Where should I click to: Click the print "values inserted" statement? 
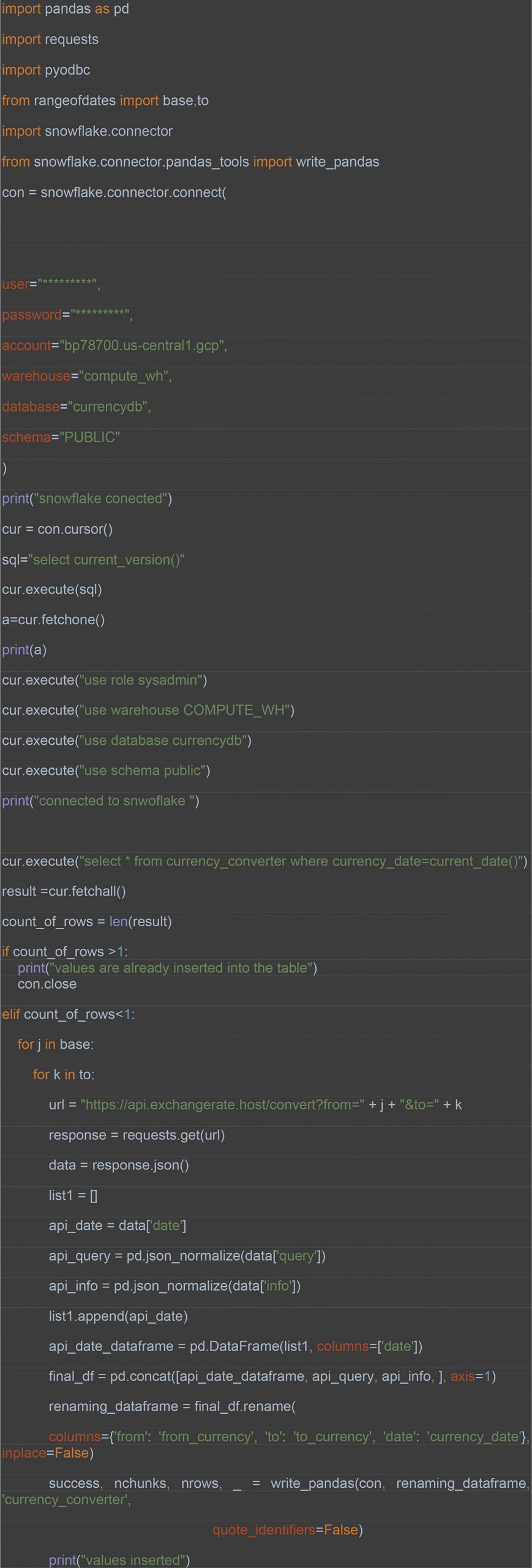click(119, 1560)
